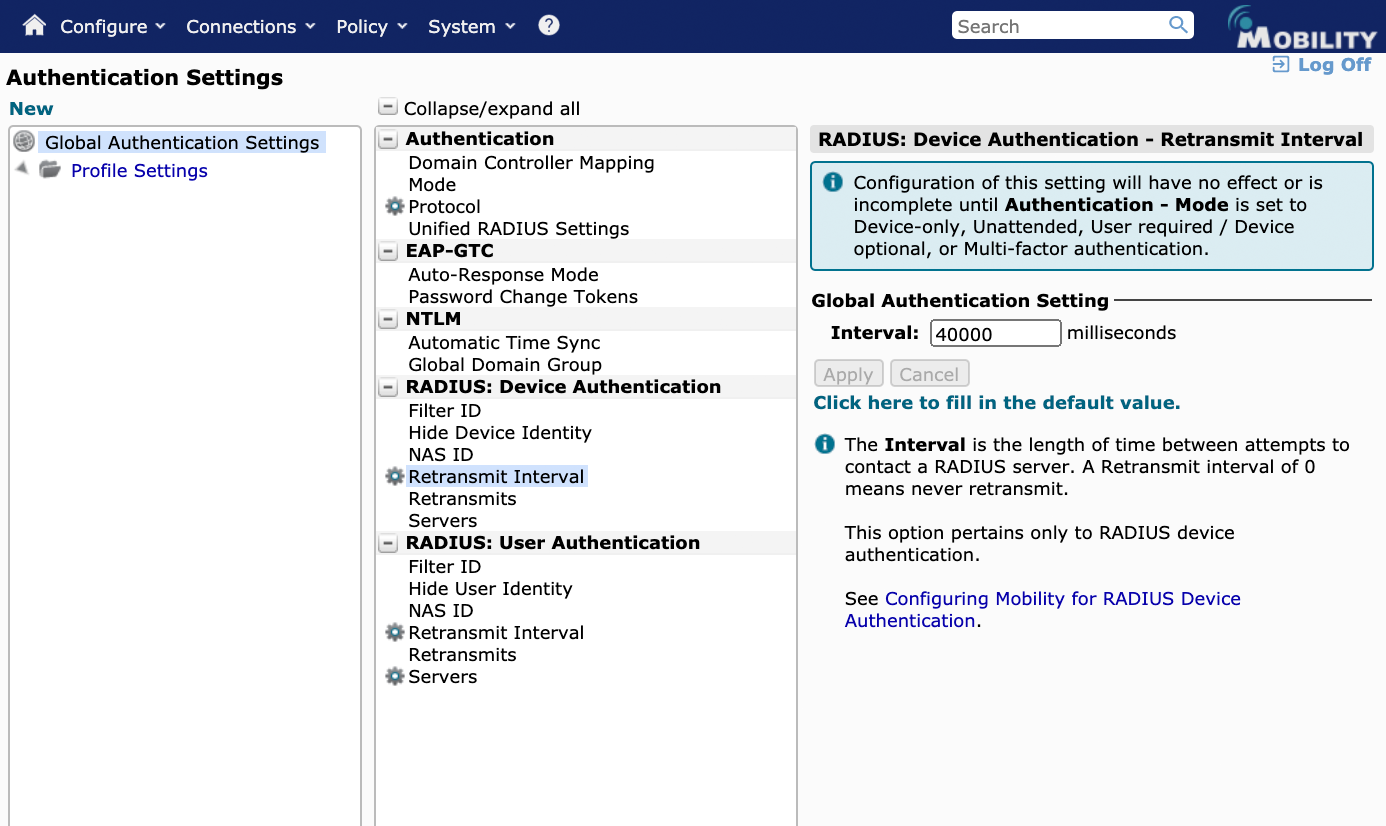Click the search magnifier icon
Screen dimensions: 1386x826
coord(1178,25)
